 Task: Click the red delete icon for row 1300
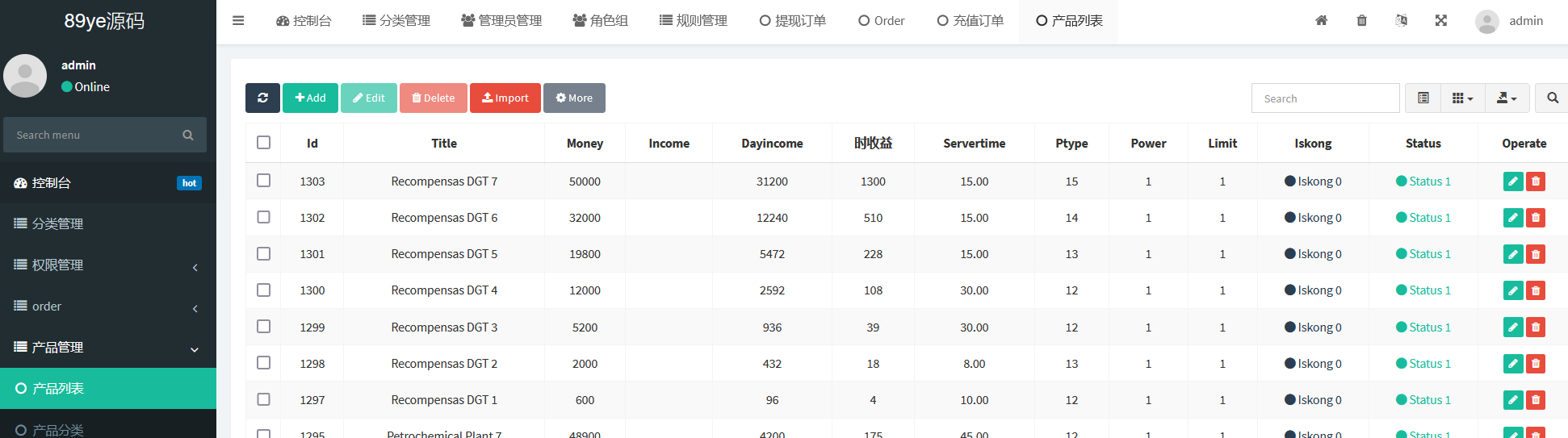click(x=1536, y=290)
